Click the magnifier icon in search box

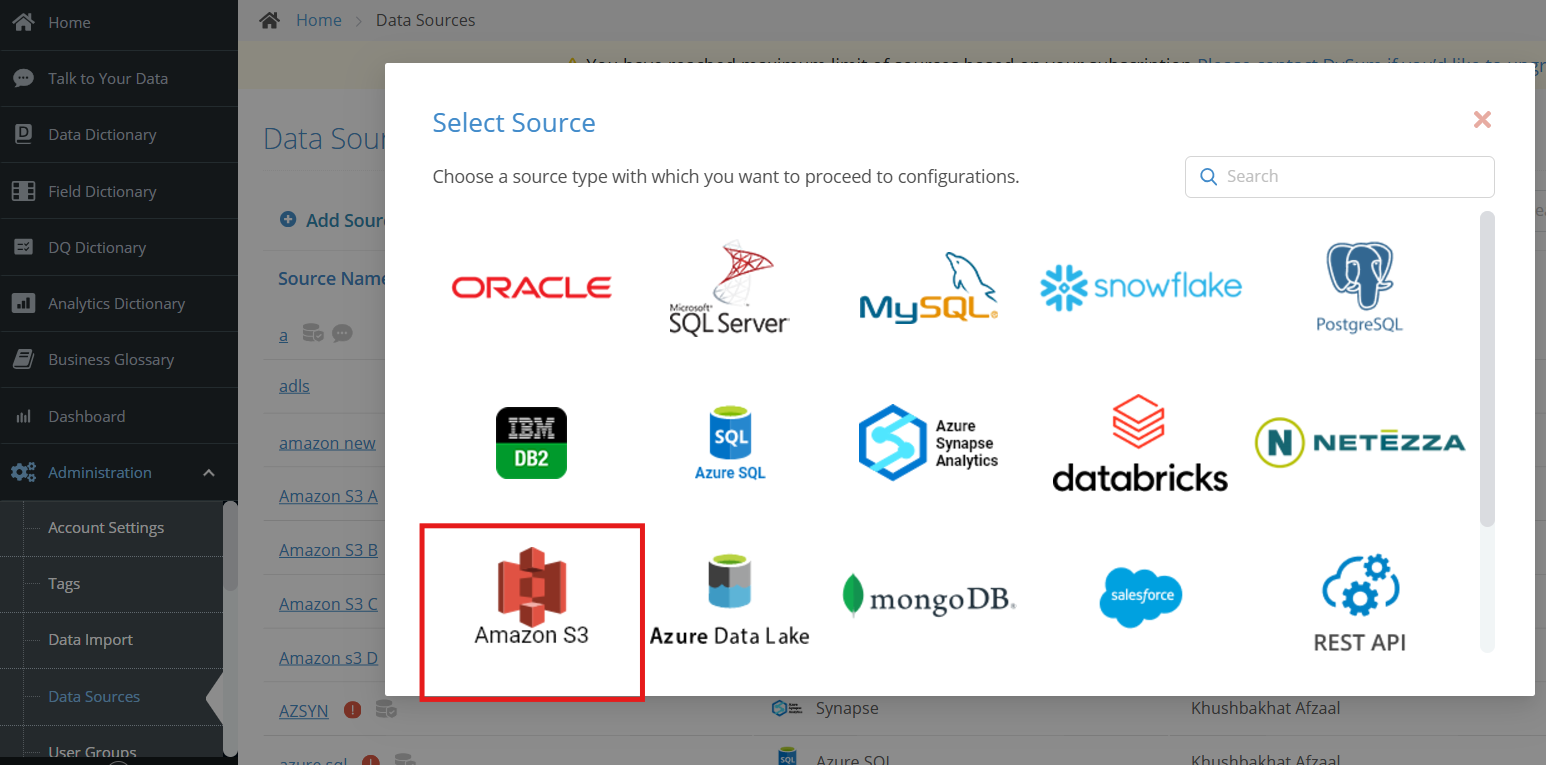[x=1208, y=177]
